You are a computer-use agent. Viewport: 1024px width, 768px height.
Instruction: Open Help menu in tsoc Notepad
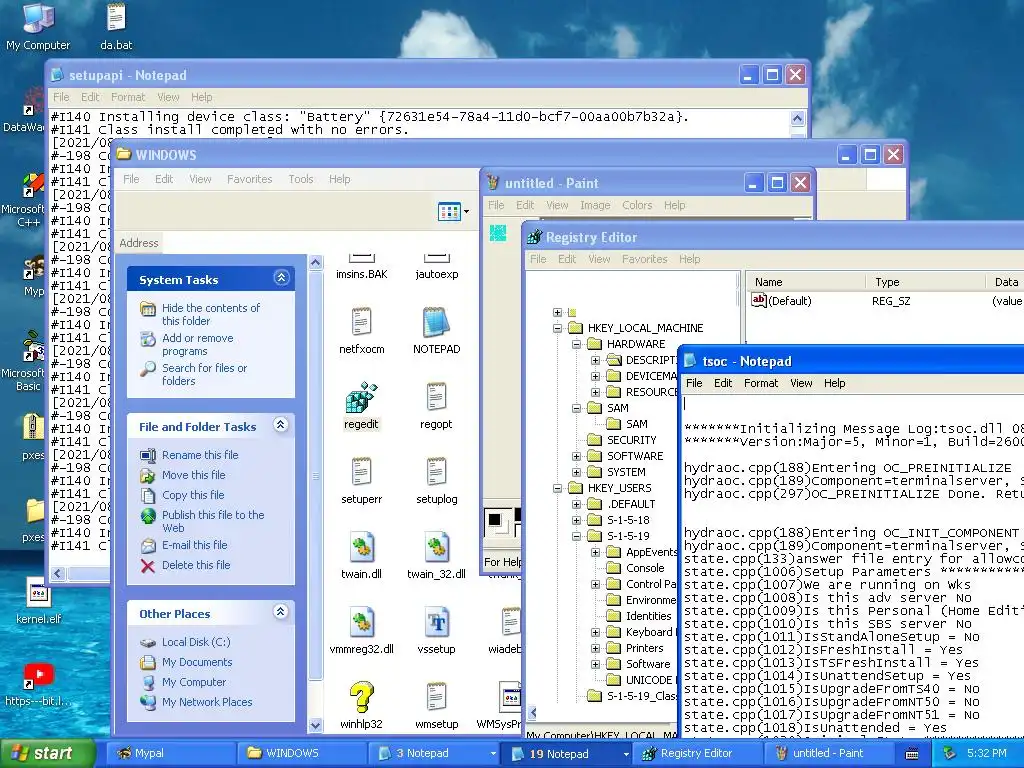pyautogui.click(x=835, y=383)
